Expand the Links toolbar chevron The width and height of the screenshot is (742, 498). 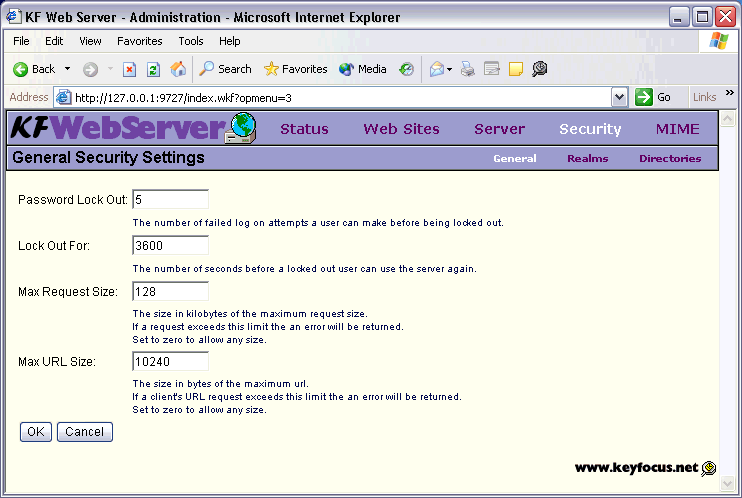coord(730,92)
